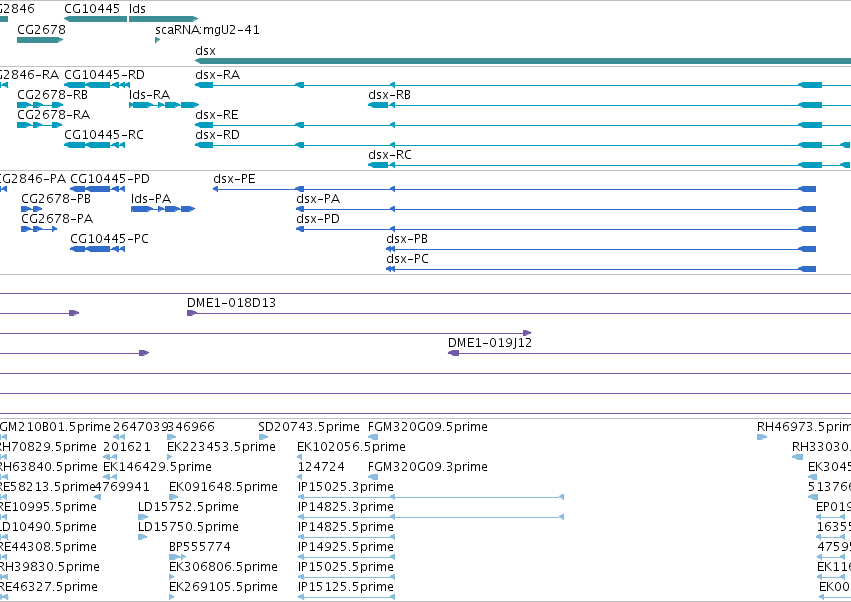Click the 201621 EST label
The image size is (851, 602).
point(127,447)
